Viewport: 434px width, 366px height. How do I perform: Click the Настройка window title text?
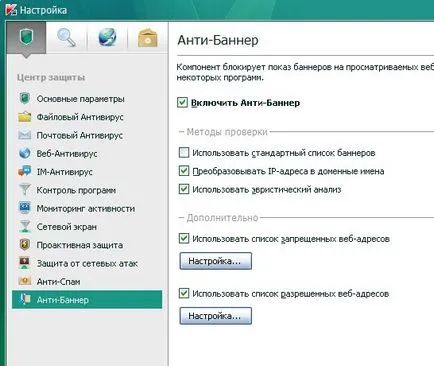(x=43, y=10)
